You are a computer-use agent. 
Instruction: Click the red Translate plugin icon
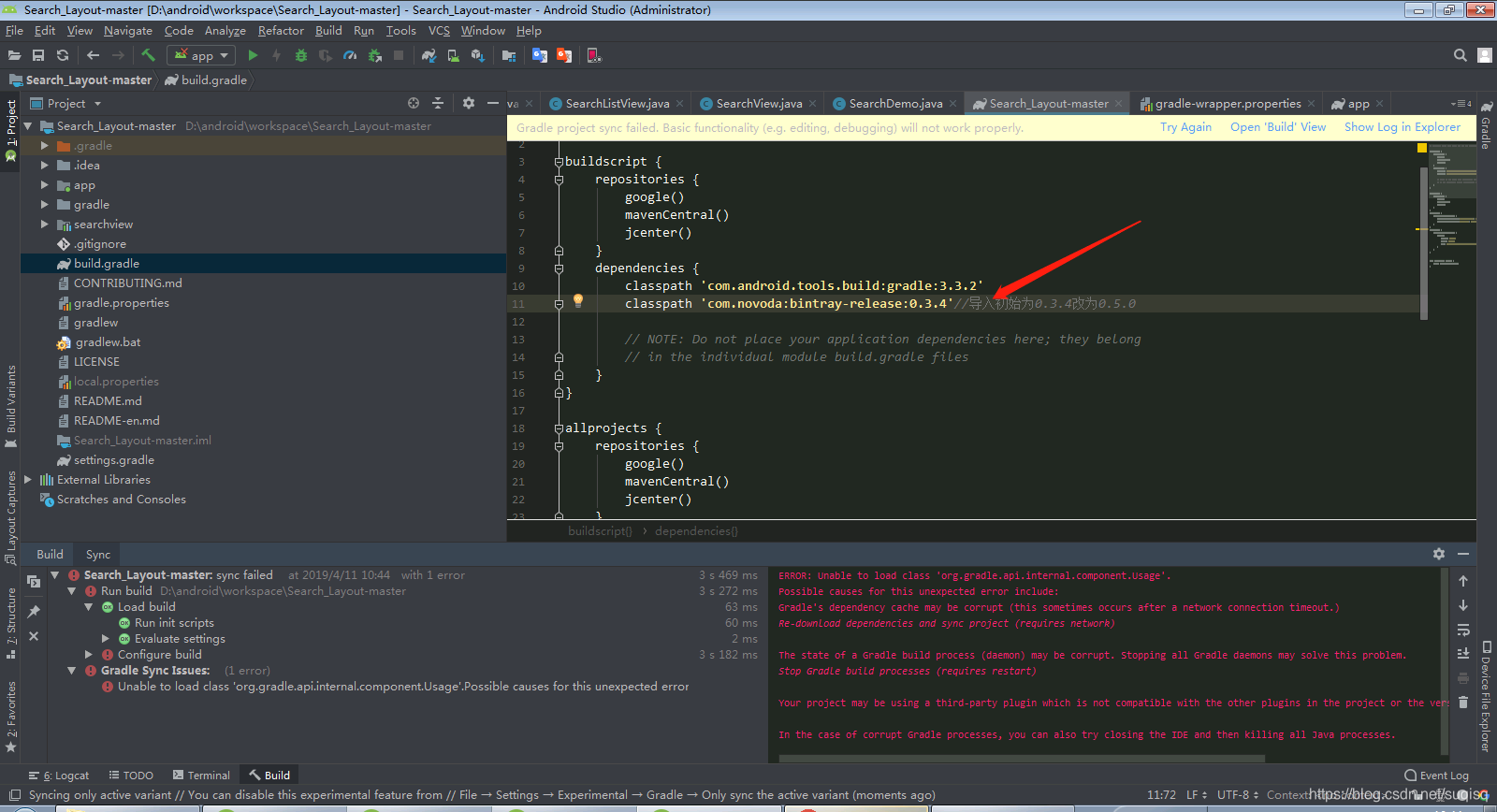[x=564, y=55]
